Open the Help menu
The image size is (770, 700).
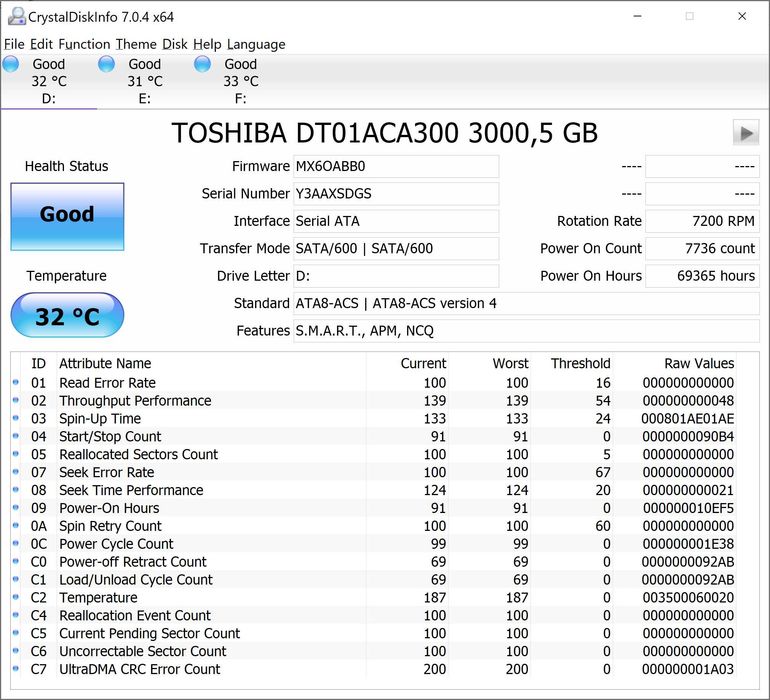[x=207, y=44]
